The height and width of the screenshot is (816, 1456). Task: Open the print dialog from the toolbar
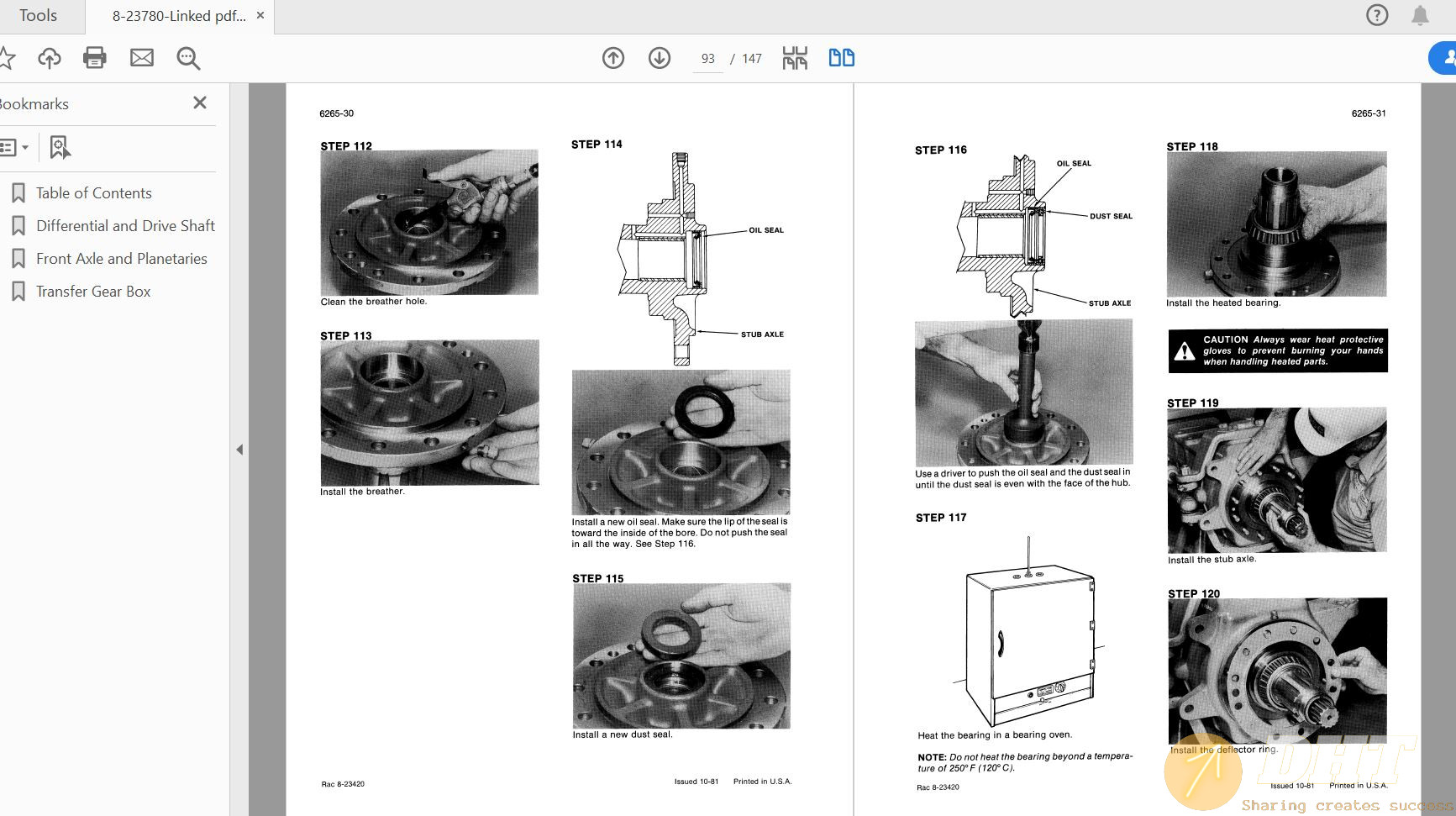click(x=95, y=57)
